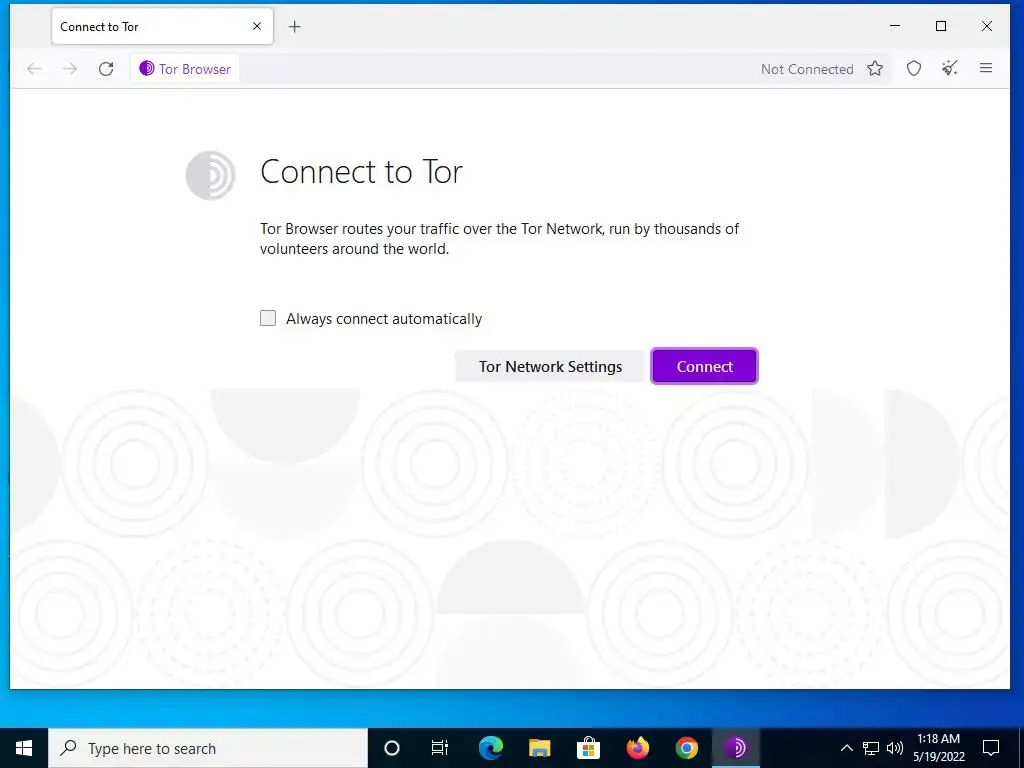This screenshot has width=1024, height=768.
Task: Go back to previous page
Action: pyautogui.click(x=34, y=69)
